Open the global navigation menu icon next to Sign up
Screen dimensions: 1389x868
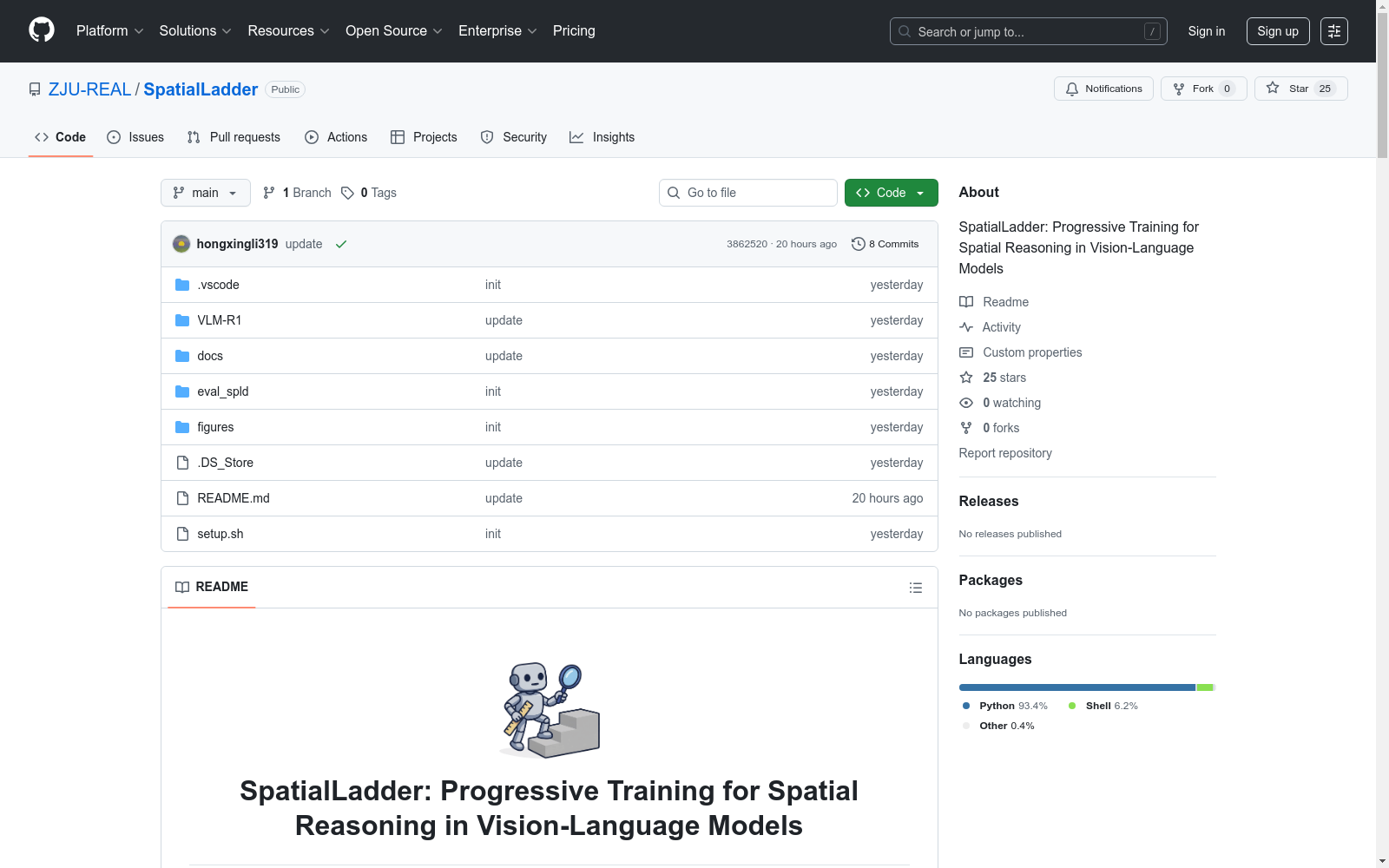click(1334, 31)
